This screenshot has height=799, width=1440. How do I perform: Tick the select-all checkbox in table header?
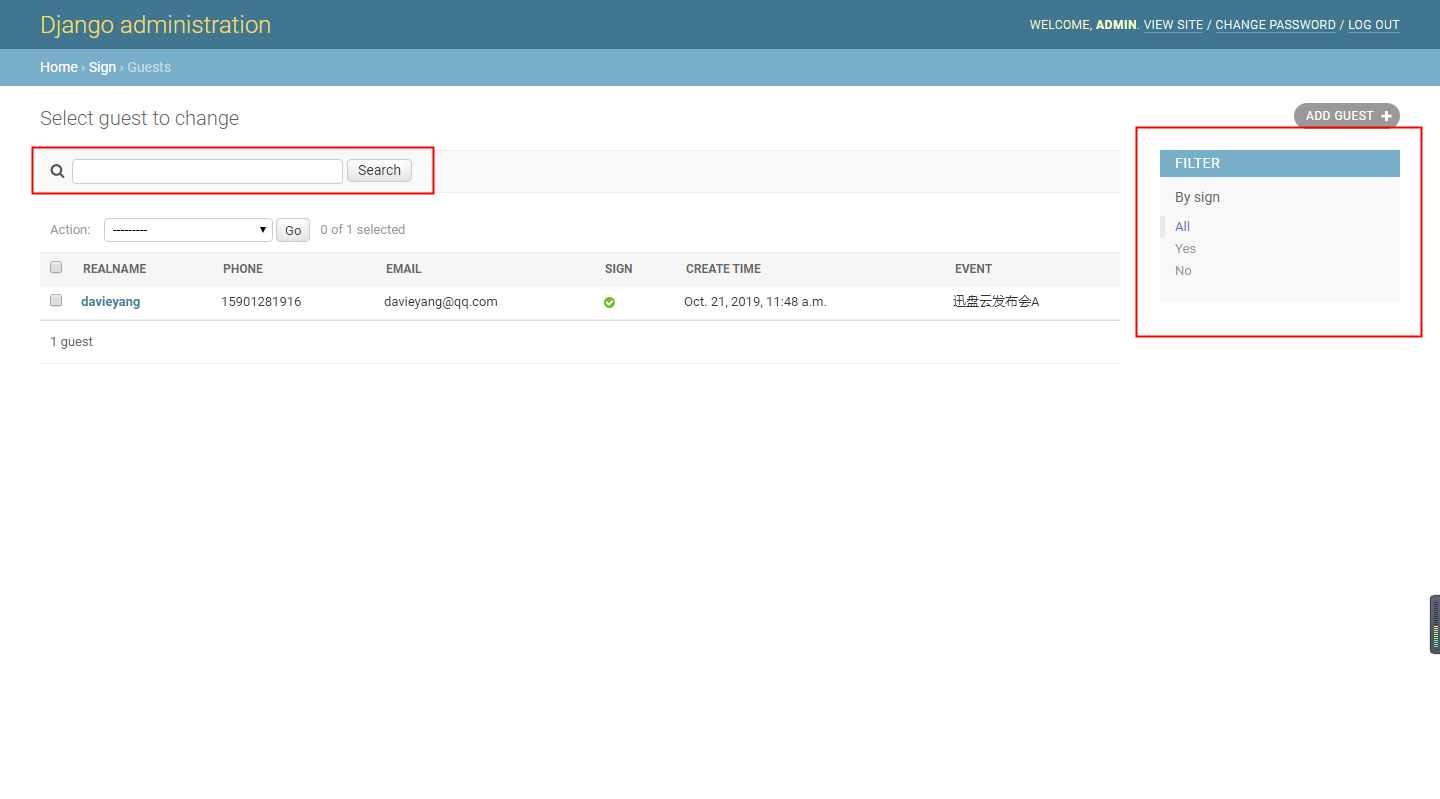pos(56,267)
